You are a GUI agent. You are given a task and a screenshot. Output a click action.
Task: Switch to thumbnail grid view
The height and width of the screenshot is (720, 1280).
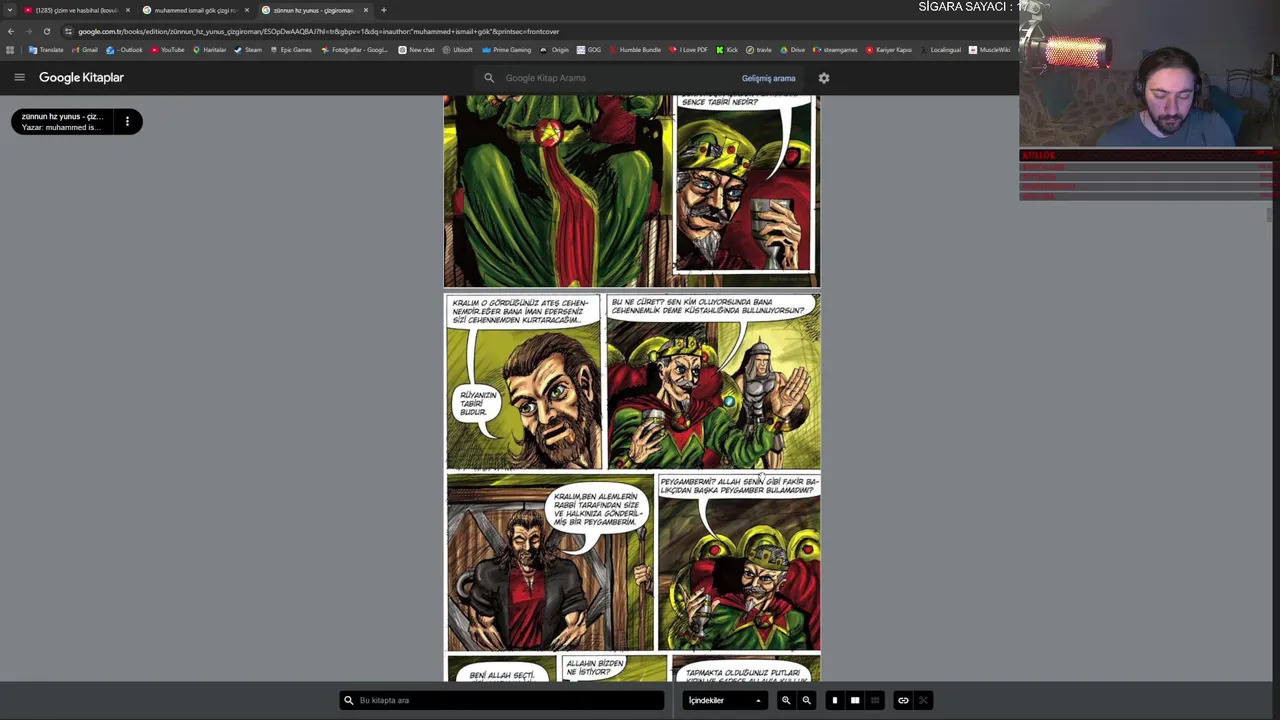coord(875,700)
